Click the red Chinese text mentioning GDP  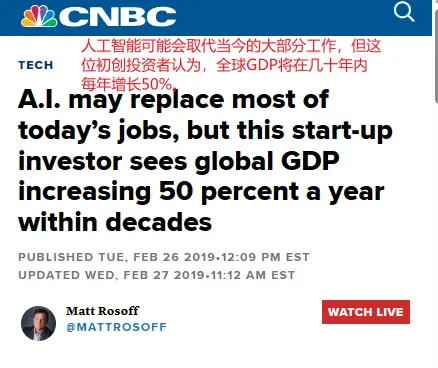click(224, 65)
